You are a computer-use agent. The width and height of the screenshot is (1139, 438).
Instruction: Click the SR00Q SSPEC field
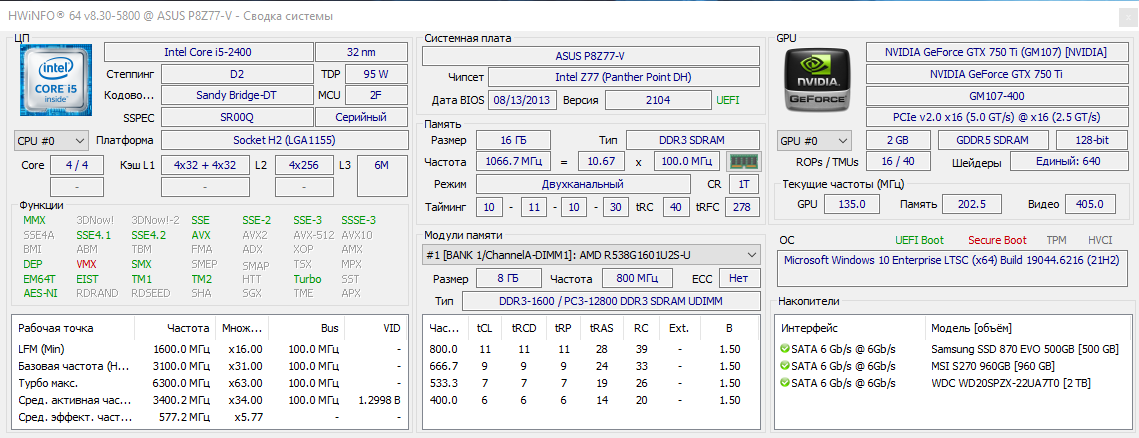[x=237, y=117]
